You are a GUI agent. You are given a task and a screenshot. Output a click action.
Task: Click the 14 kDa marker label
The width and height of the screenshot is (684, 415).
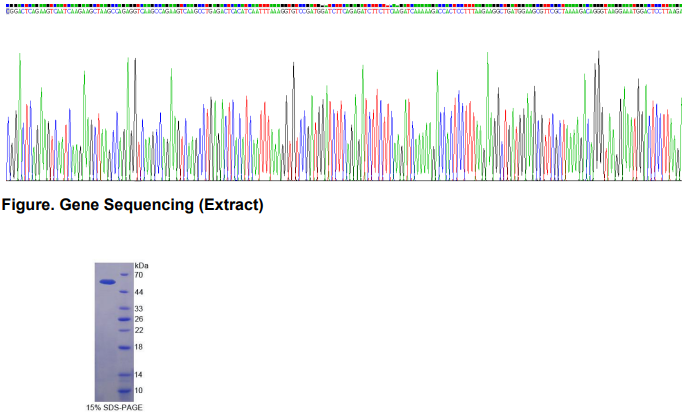[139, 374]
